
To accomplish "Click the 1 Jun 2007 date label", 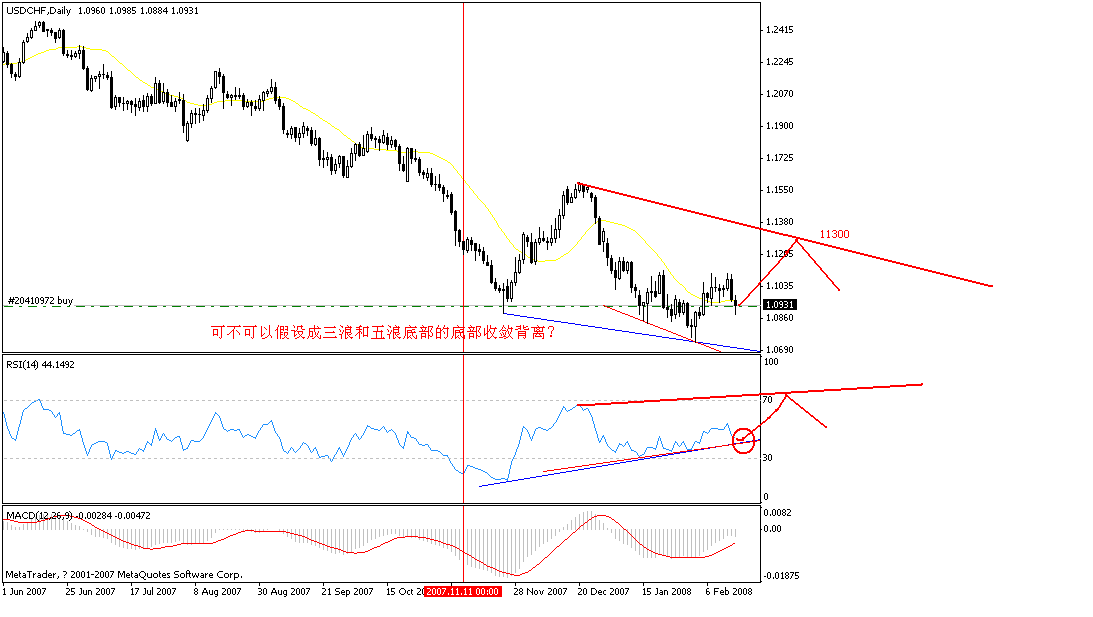I will pyautogui.click(x=24, y=592).
